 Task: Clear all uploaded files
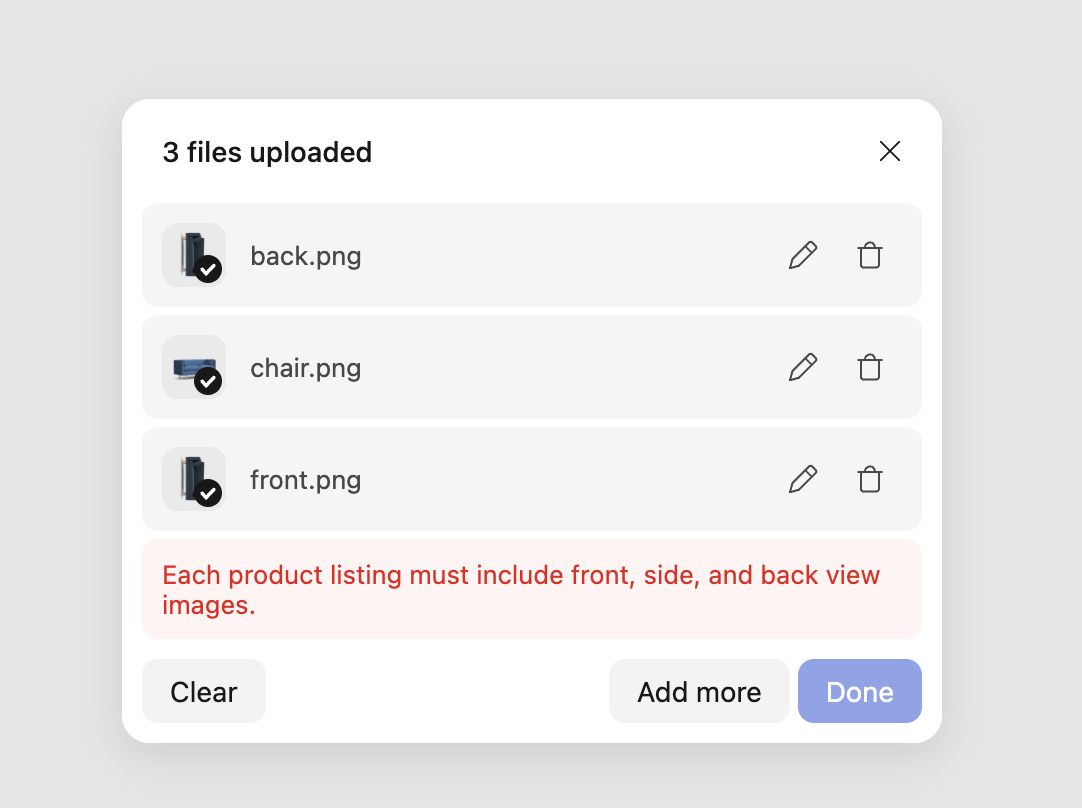[x=204, y=691]
